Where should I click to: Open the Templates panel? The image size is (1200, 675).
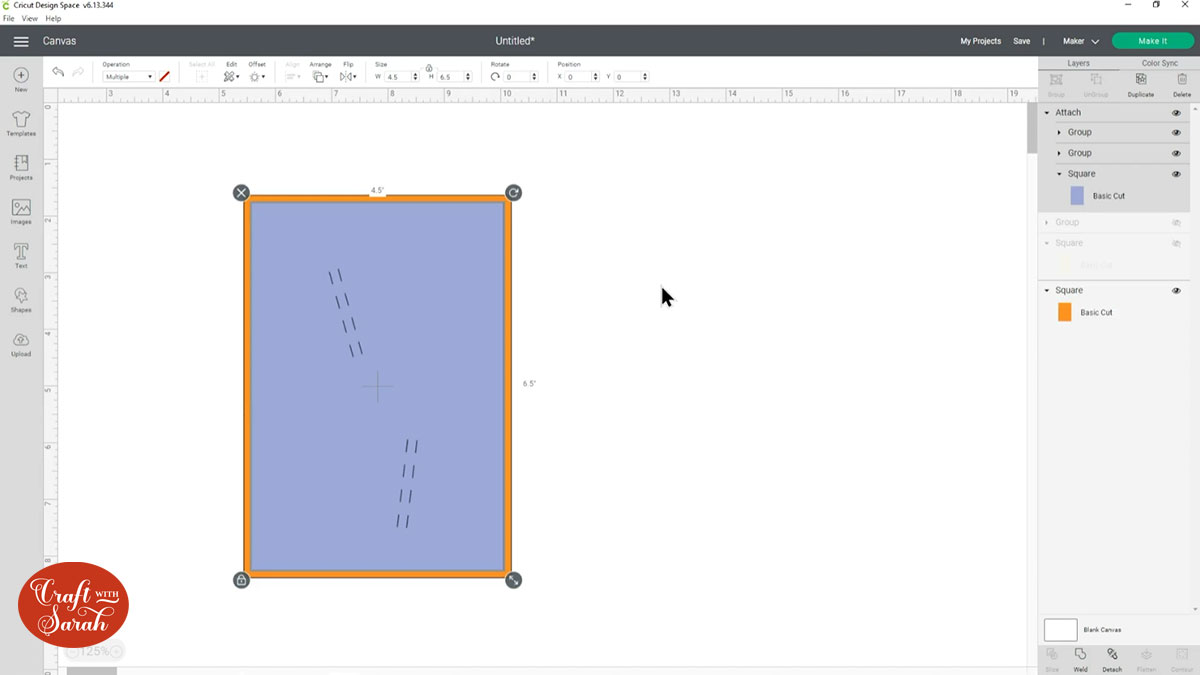click(x=21, y=124)
